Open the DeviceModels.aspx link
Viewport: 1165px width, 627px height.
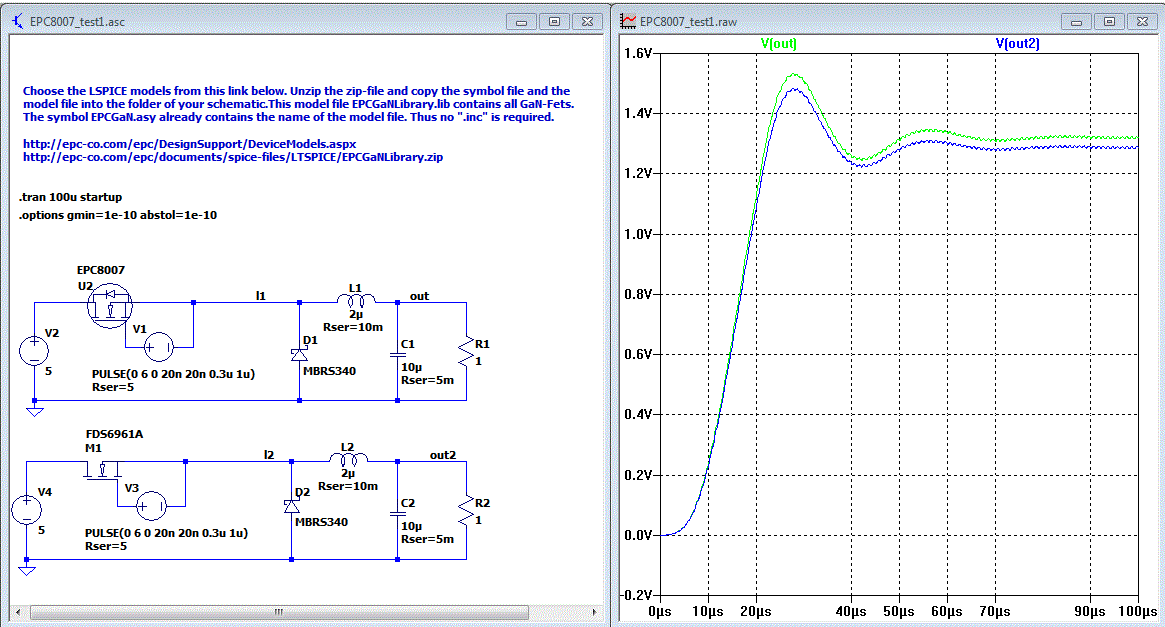(189, 144)
